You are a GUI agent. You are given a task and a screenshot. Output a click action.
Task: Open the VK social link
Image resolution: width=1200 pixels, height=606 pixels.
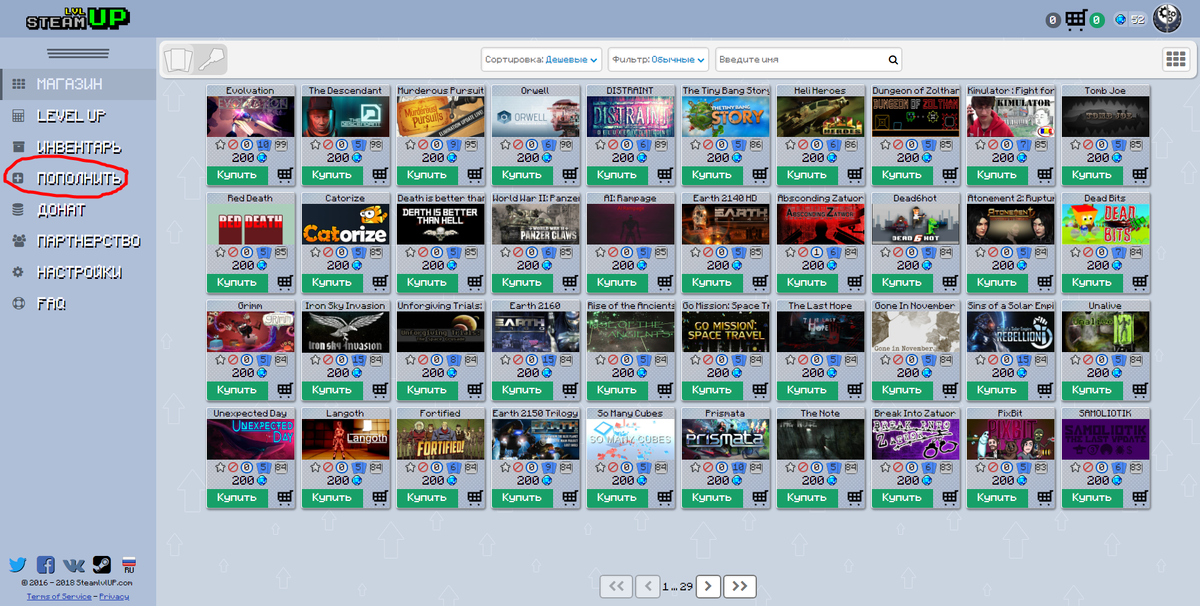(74, 565)
